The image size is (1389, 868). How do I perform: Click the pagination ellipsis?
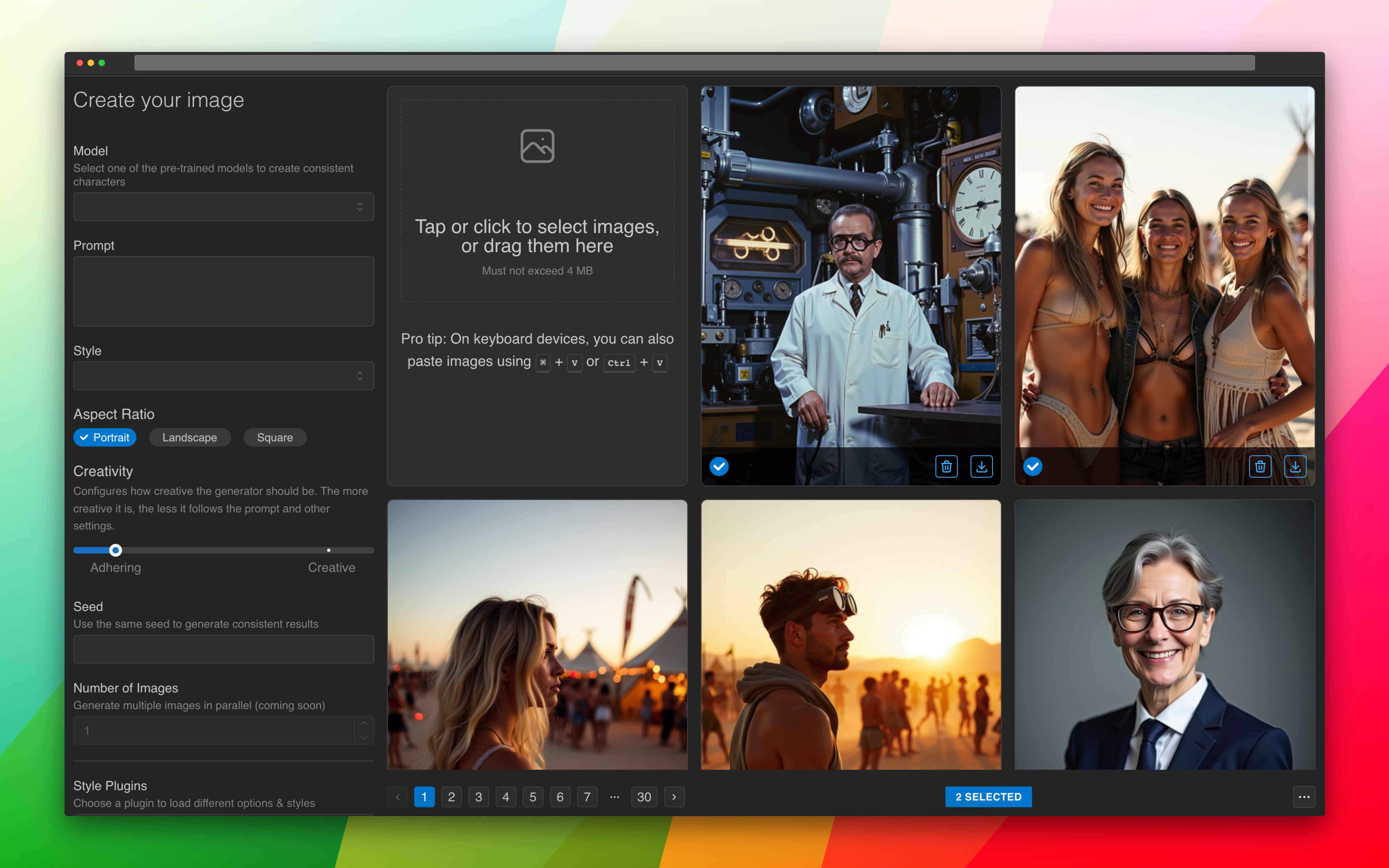[x=614, y=797]
